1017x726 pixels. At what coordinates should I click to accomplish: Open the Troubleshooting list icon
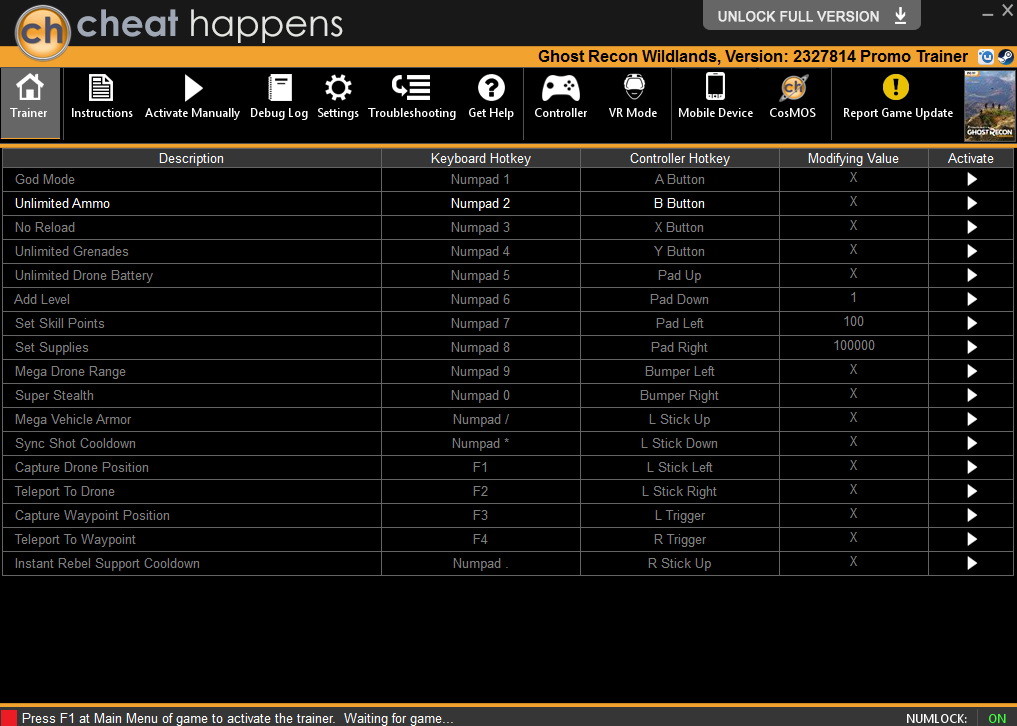(411, 88)
